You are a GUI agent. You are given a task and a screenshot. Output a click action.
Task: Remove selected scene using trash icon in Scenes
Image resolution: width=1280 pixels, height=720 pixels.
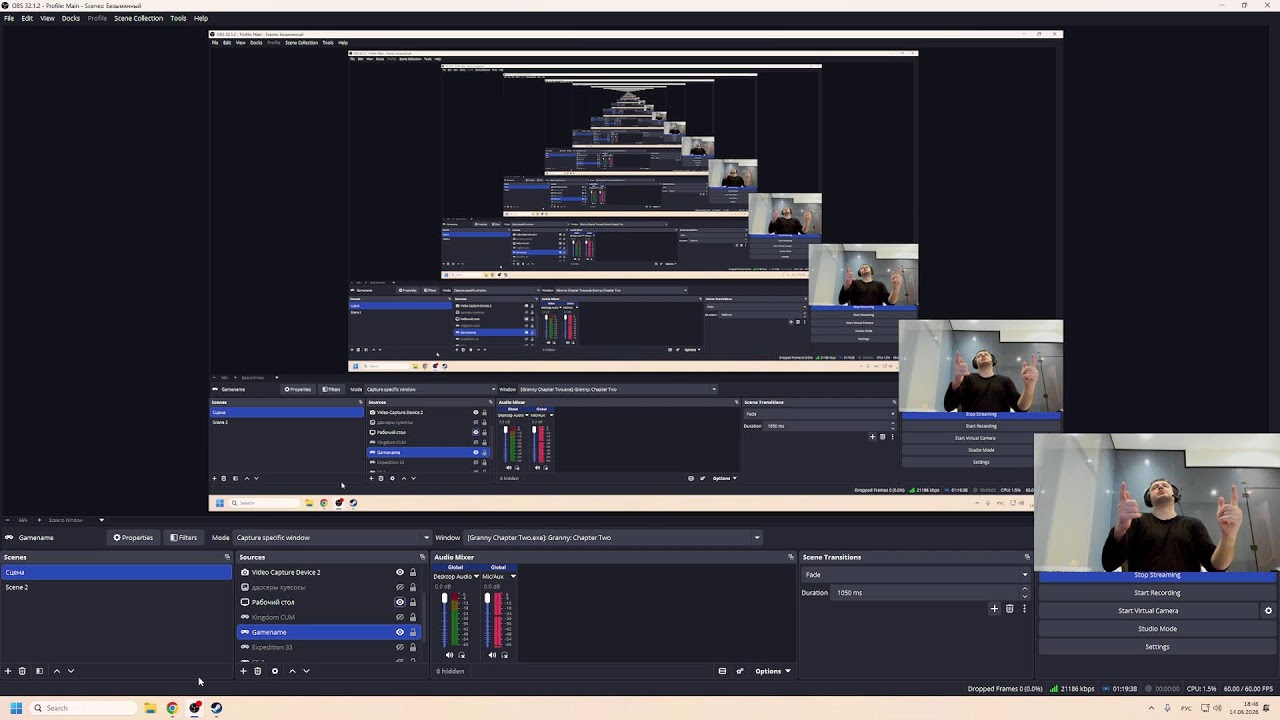point(24,671)
